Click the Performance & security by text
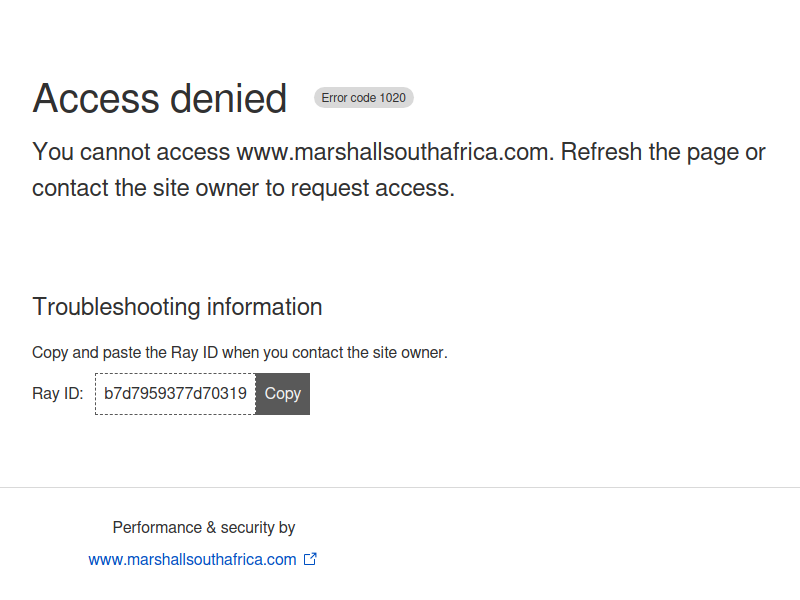 (204, 528)
